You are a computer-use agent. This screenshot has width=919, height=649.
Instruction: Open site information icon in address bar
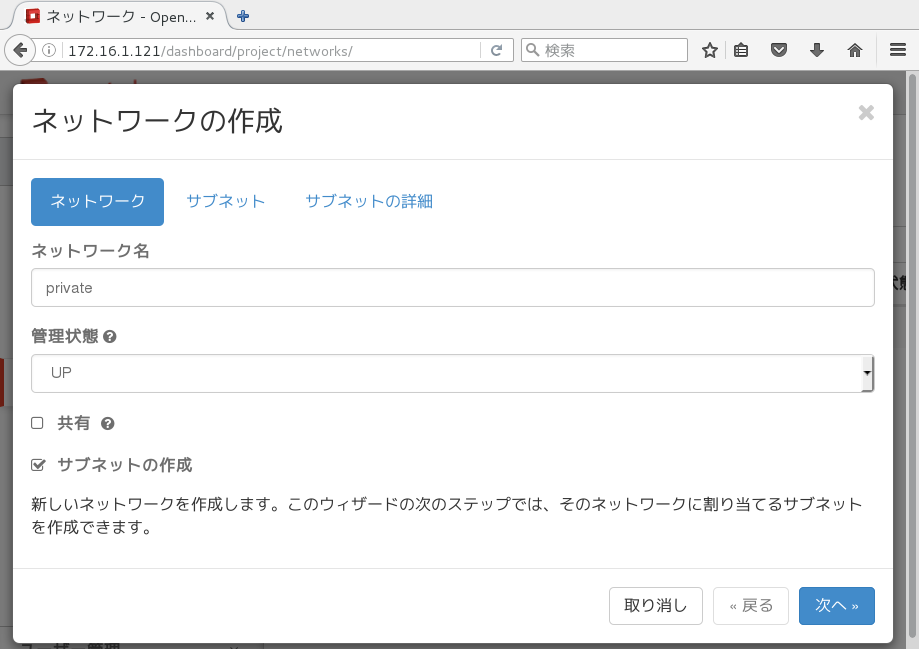tap(49, 50)
